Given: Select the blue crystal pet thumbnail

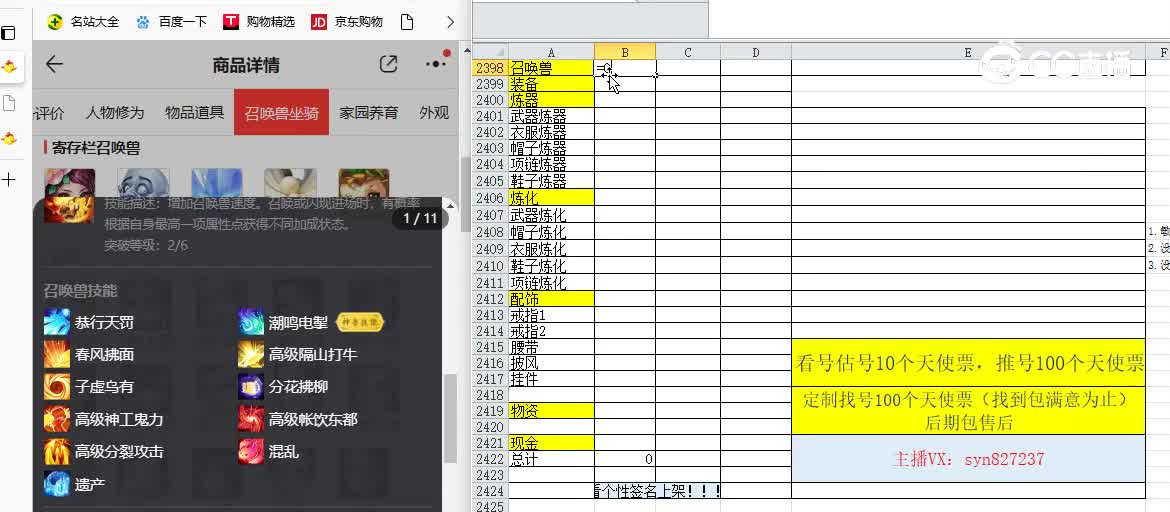Looking at the screenshot, I should (216, 182).
